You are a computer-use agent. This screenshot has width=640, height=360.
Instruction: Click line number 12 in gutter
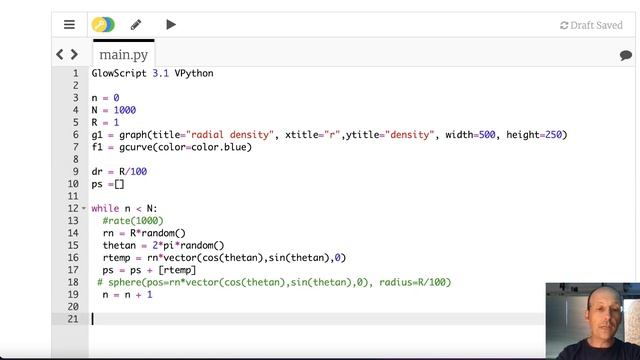[x=73, y=209]
